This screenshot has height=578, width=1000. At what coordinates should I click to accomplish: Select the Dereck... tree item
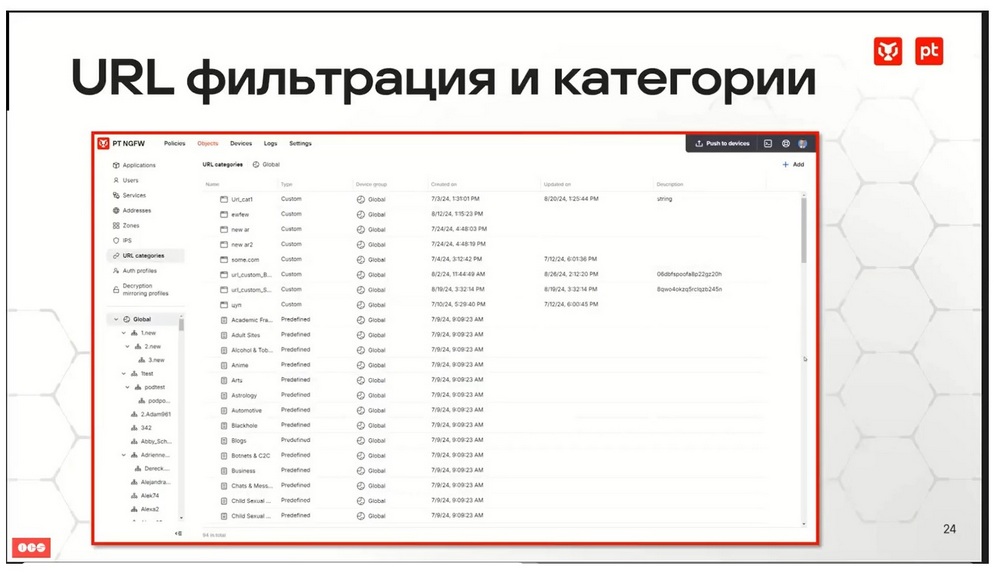pyautogui.click(x=153, y=469)
